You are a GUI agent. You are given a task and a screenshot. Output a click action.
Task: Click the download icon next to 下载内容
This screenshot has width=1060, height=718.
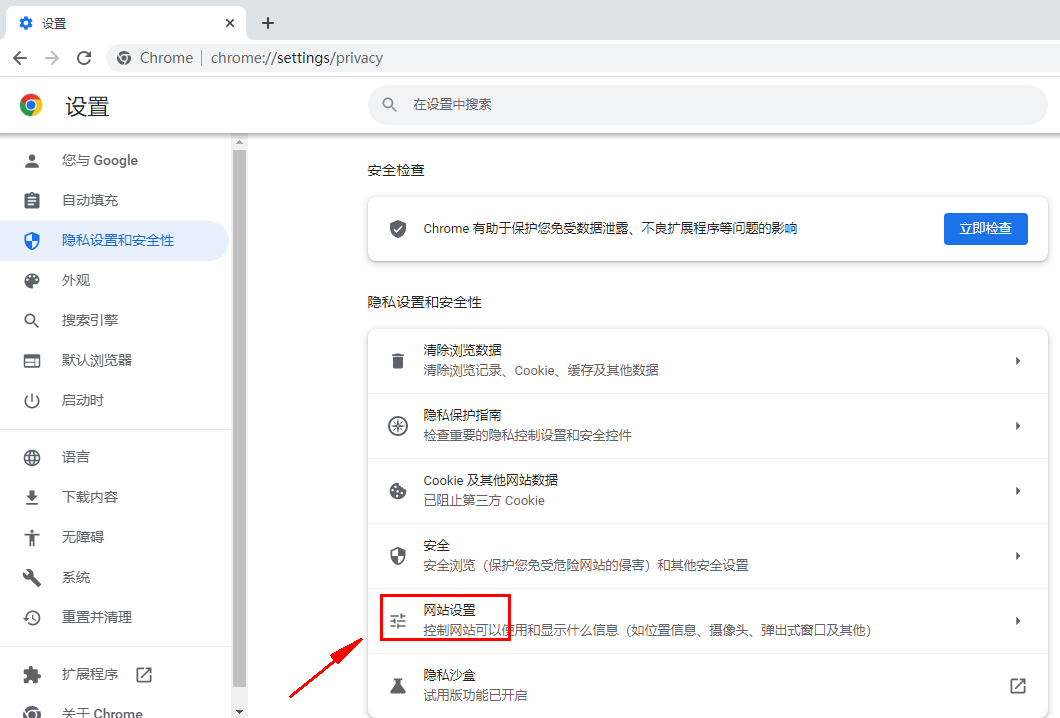click(x=32, y=498)
